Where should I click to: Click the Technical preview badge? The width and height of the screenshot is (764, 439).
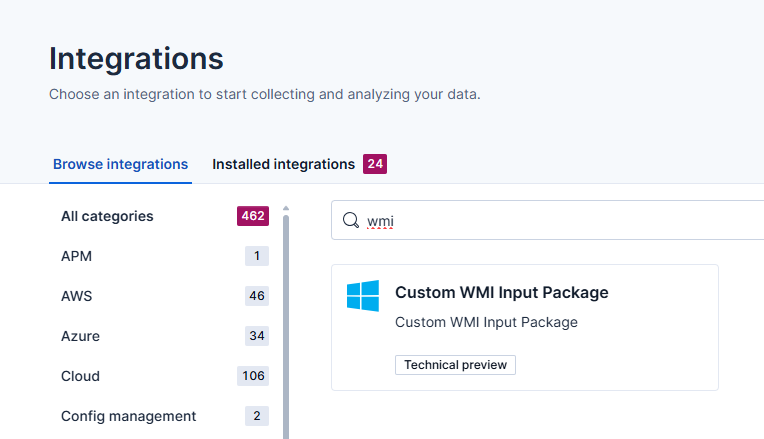point(455,365)
